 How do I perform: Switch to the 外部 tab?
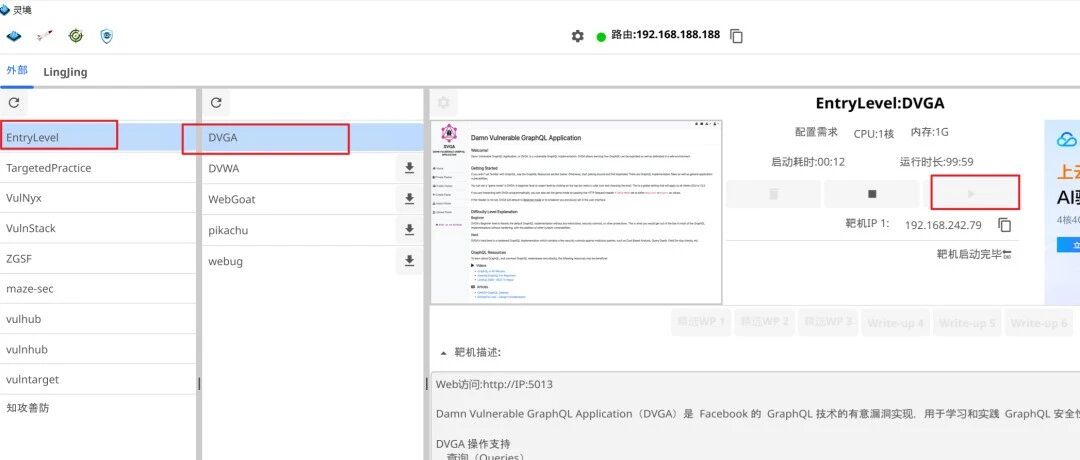pyautogui.click(x=17, y=71)
